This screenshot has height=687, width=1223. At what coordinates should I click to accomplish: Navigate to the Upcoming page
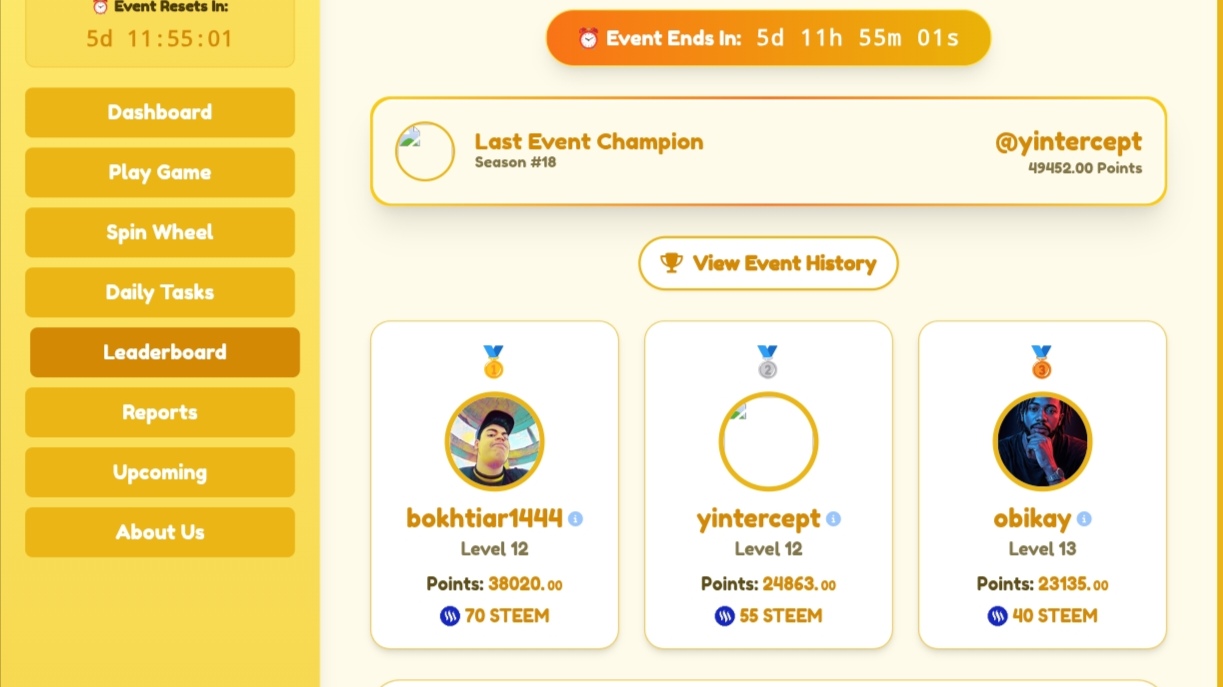[160, 472]
